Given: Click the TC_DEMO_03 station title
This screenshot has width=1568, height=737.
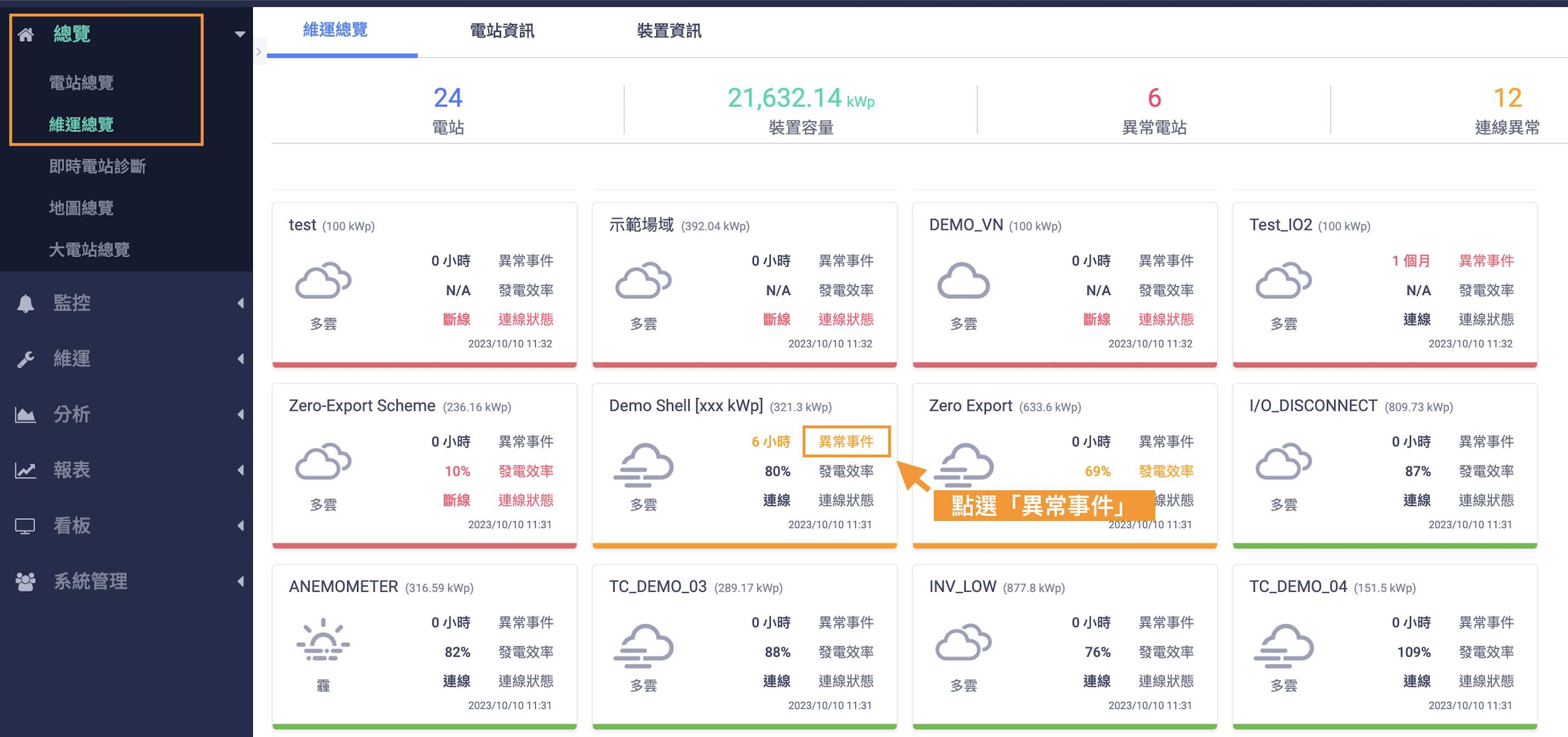Looking at the screenshot, I should point(658,587).
